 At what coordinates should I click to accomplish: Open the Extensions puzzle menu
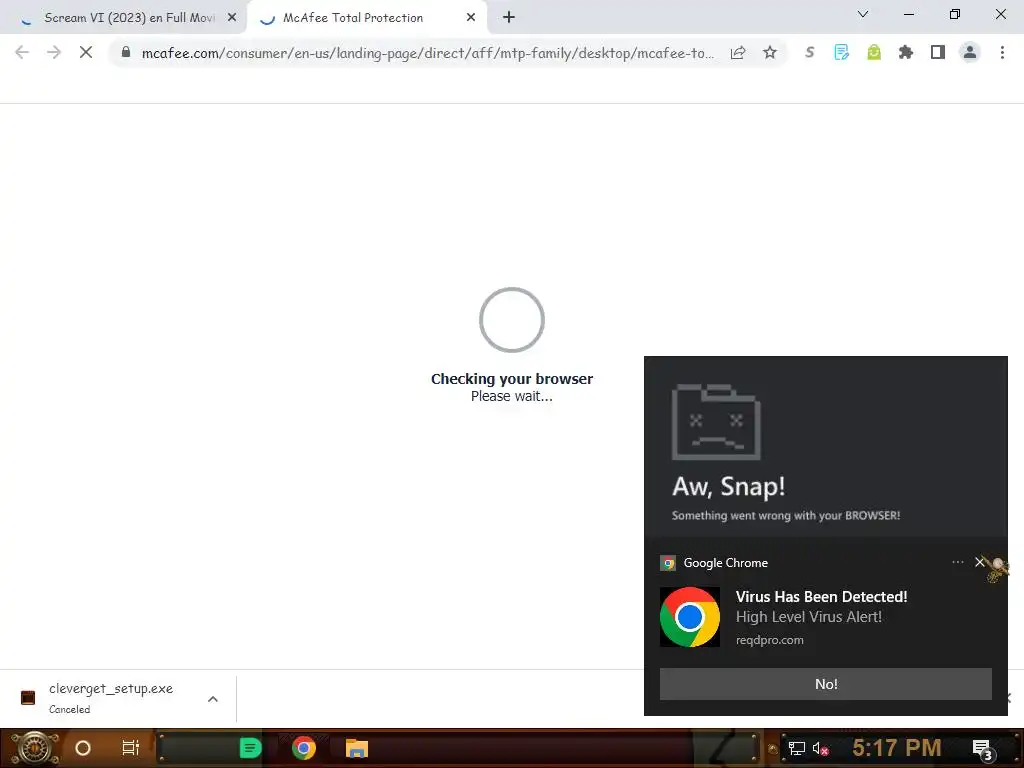click(x=906, y=52)
